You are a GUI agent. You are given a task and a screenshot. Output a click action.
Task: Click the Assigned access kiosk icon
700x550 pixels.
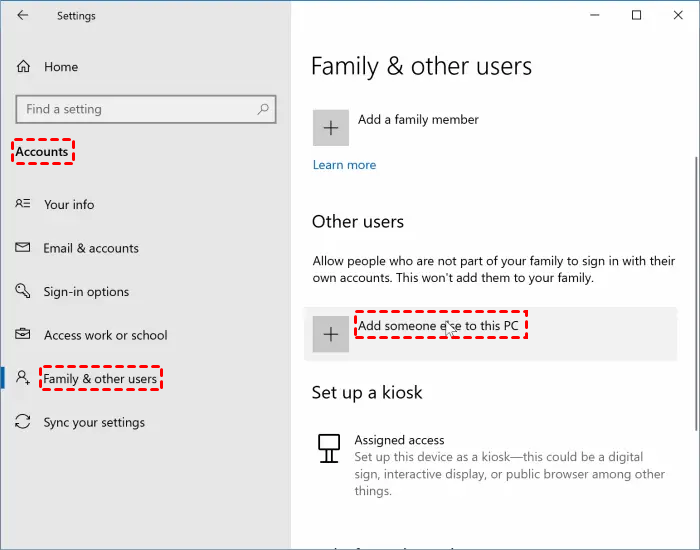(328, 447)
